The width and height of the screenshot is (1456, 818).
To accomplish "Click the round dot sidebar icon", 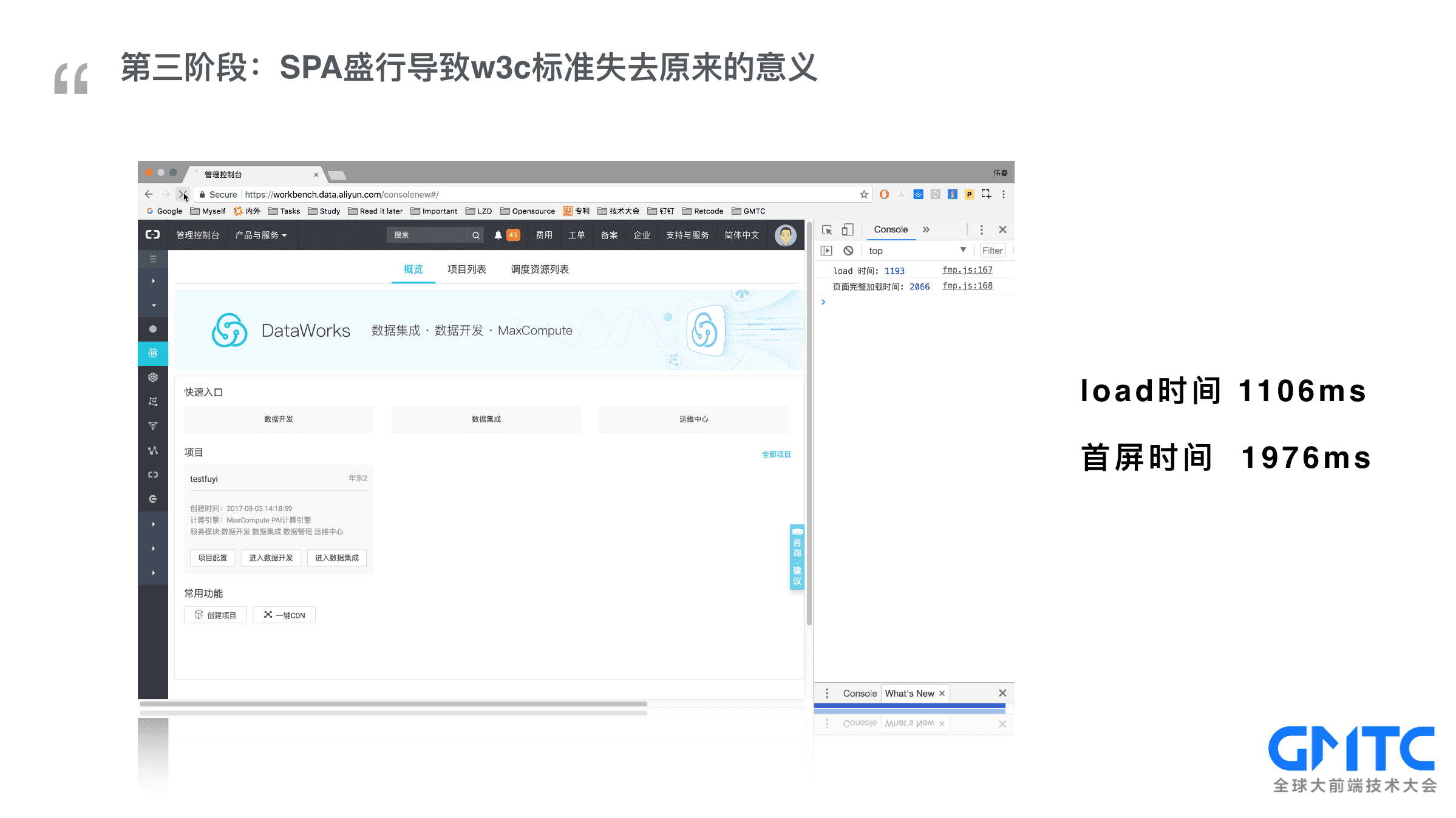I will (x=153, y=329).
